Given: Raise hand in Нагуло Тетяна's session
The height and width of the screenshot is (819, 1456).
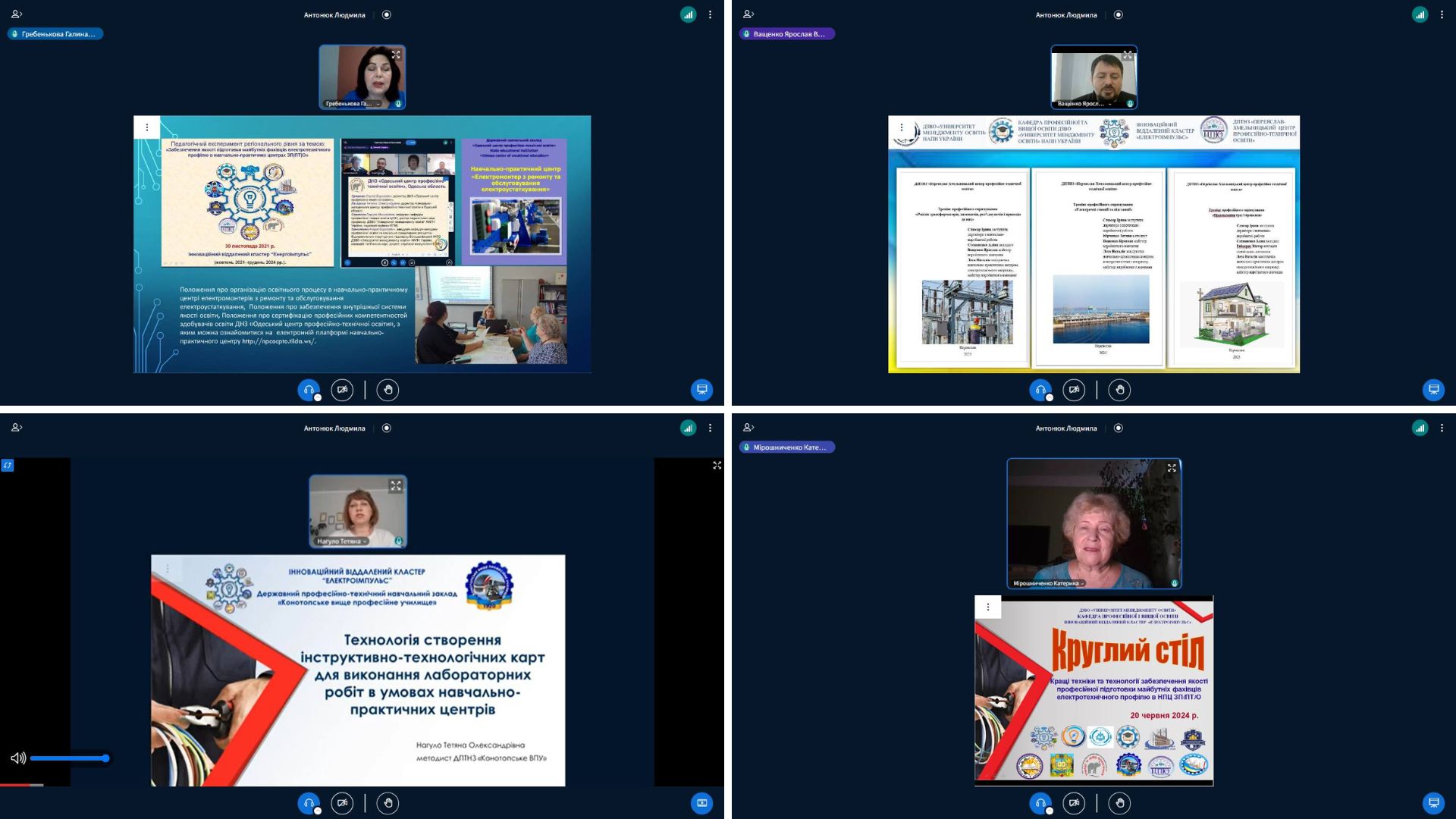Looking at the screenshot, I should pyautogui.click(x=388, y=803).
